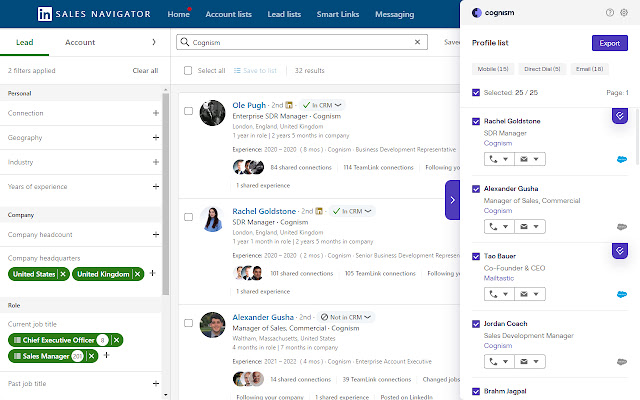The width and height of the screenshot is (640, 400).
Task: Select Alexander Gusha result checkbox
Action: click(188, 323)
